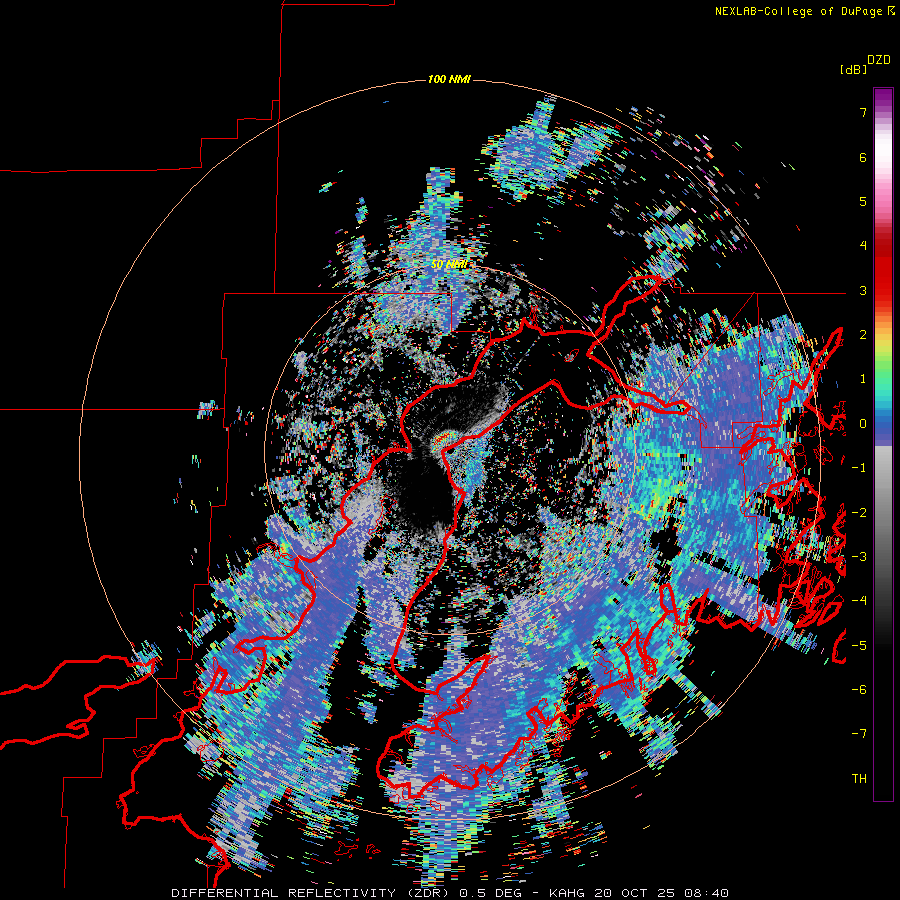
Task: Click the TH legend label
Action: pyautogui.click(x=859, y=779)
